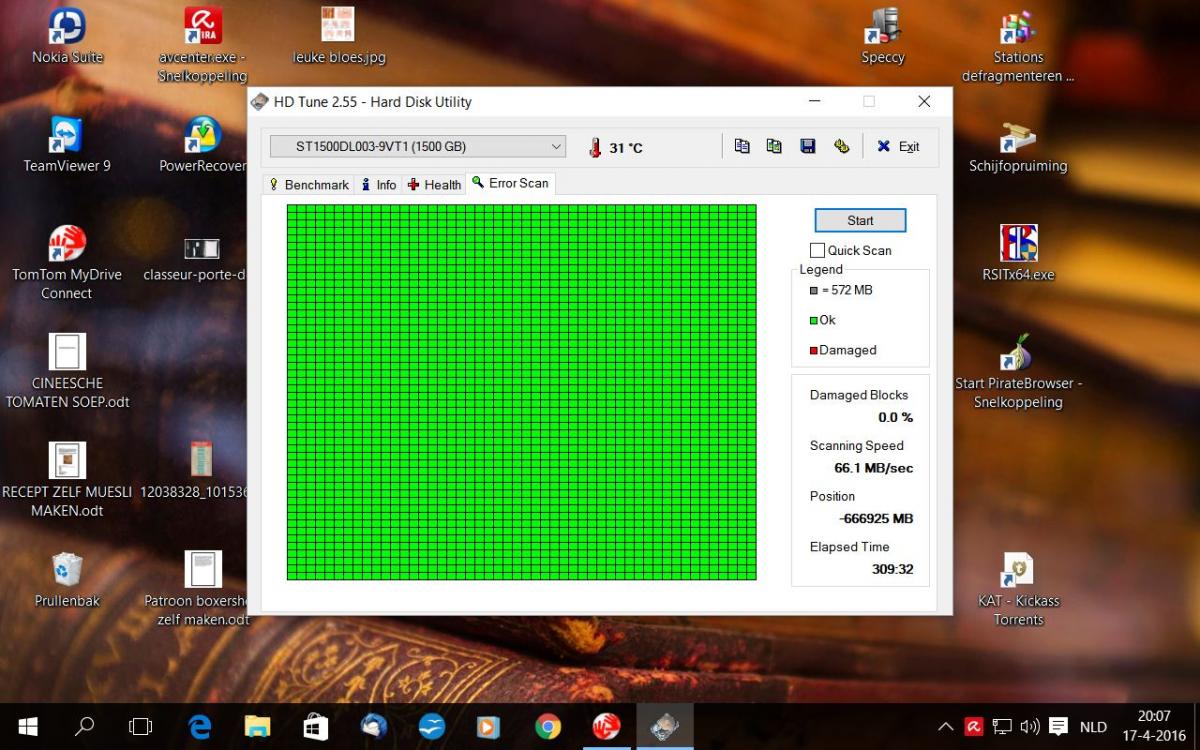Switch to the Benchmark tab
This screenshot has height=750, width=1200.
pyautogui.click(x=308, y=185)
